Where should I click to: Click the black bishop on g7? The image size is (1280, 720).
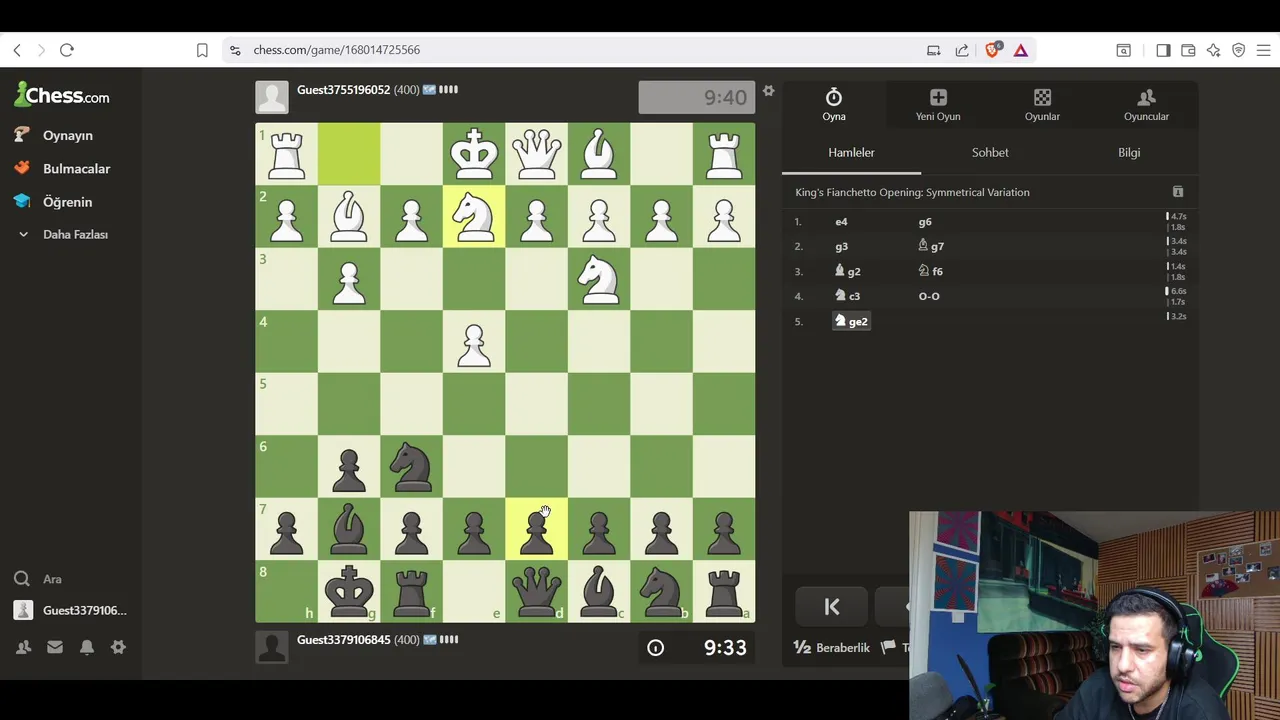click(x=349, y=529)
